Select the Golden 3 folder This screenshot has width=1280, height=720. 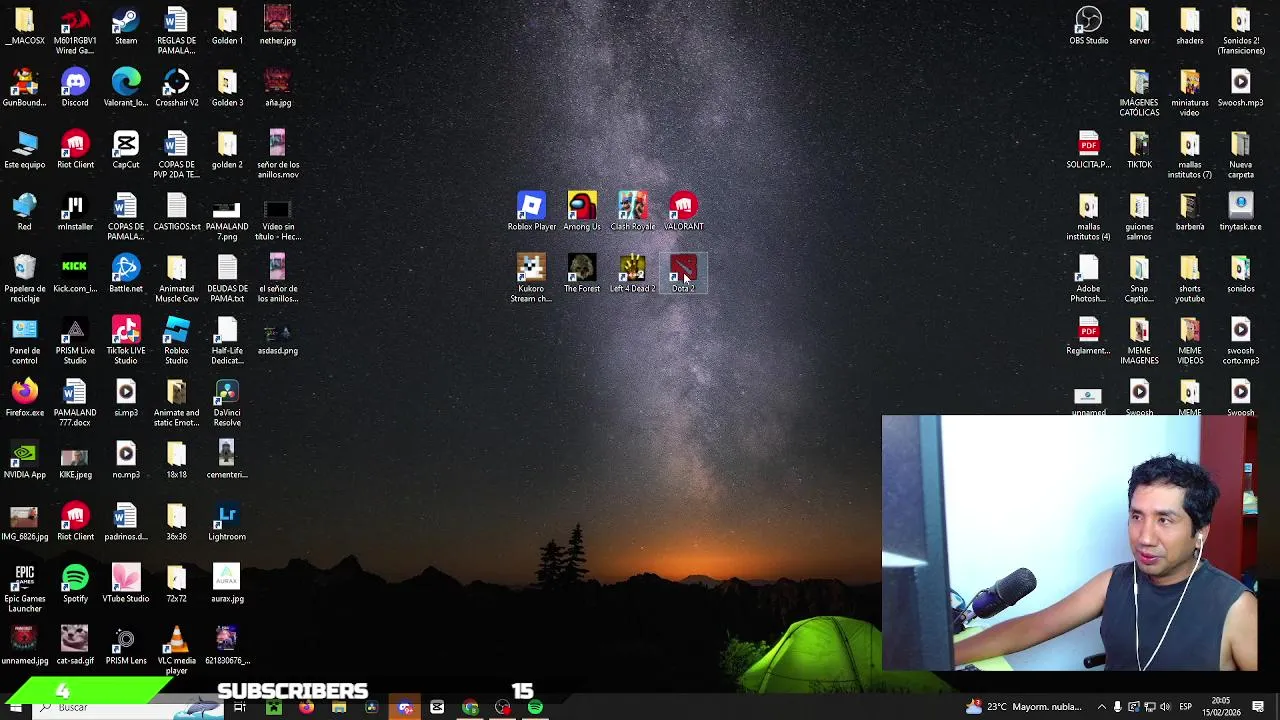click(x=227, y=88)
